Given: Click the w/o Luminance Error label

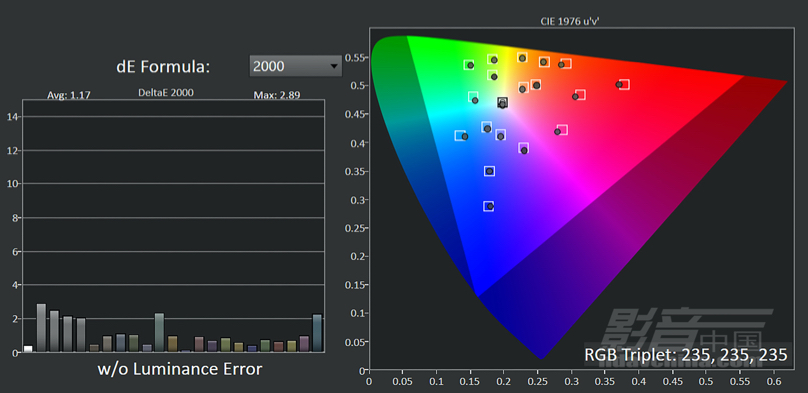Looking at the screenshot, I should pyautogui.click(x=179, y=369).
